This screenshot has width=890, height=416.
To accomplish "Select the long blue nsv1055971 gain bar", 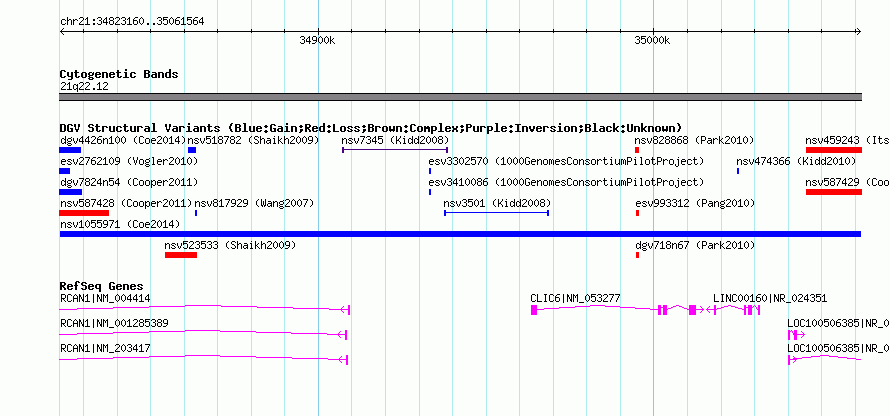I will point(460,234).
